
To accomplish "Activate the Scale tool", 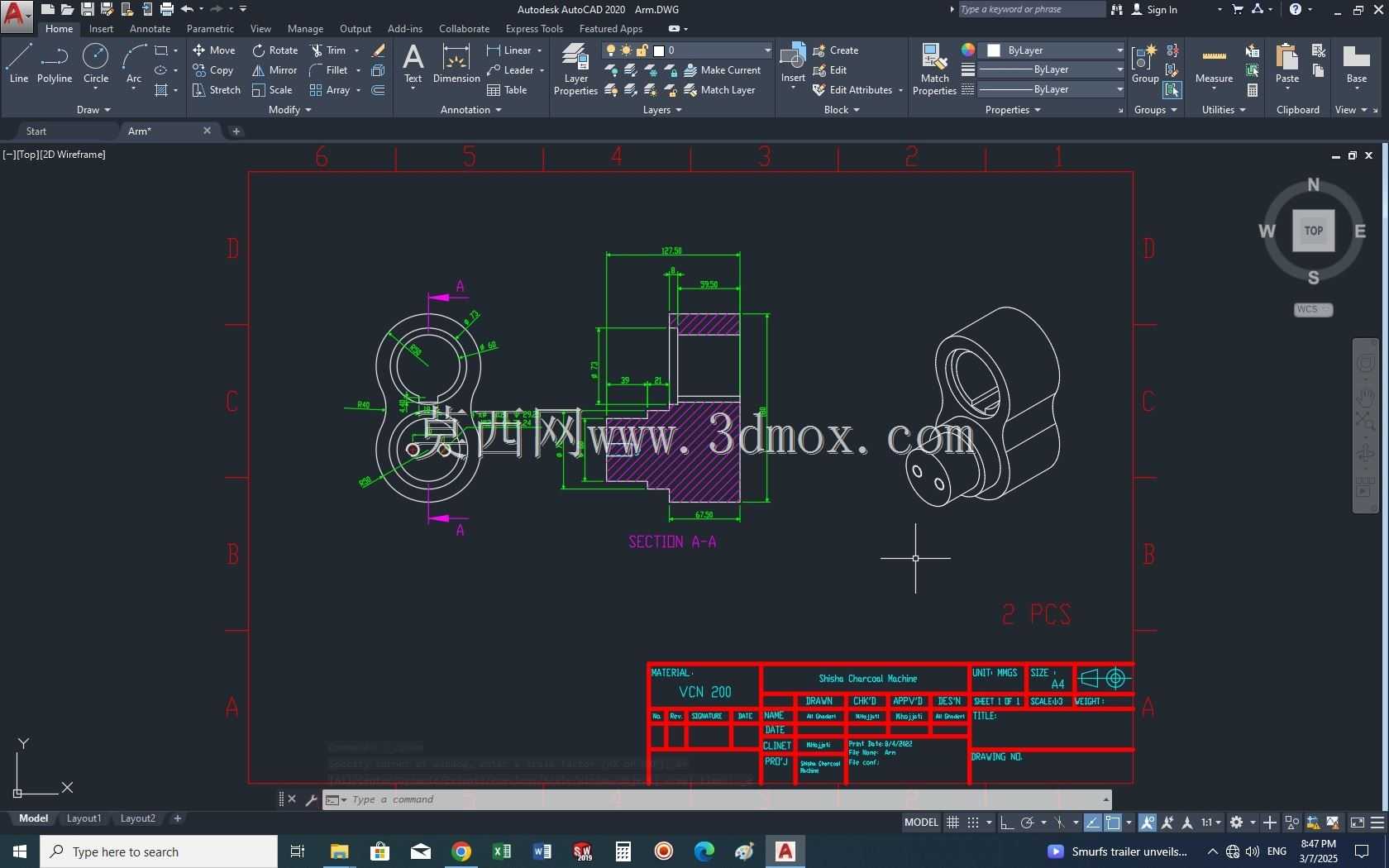I will coord(272,90).
